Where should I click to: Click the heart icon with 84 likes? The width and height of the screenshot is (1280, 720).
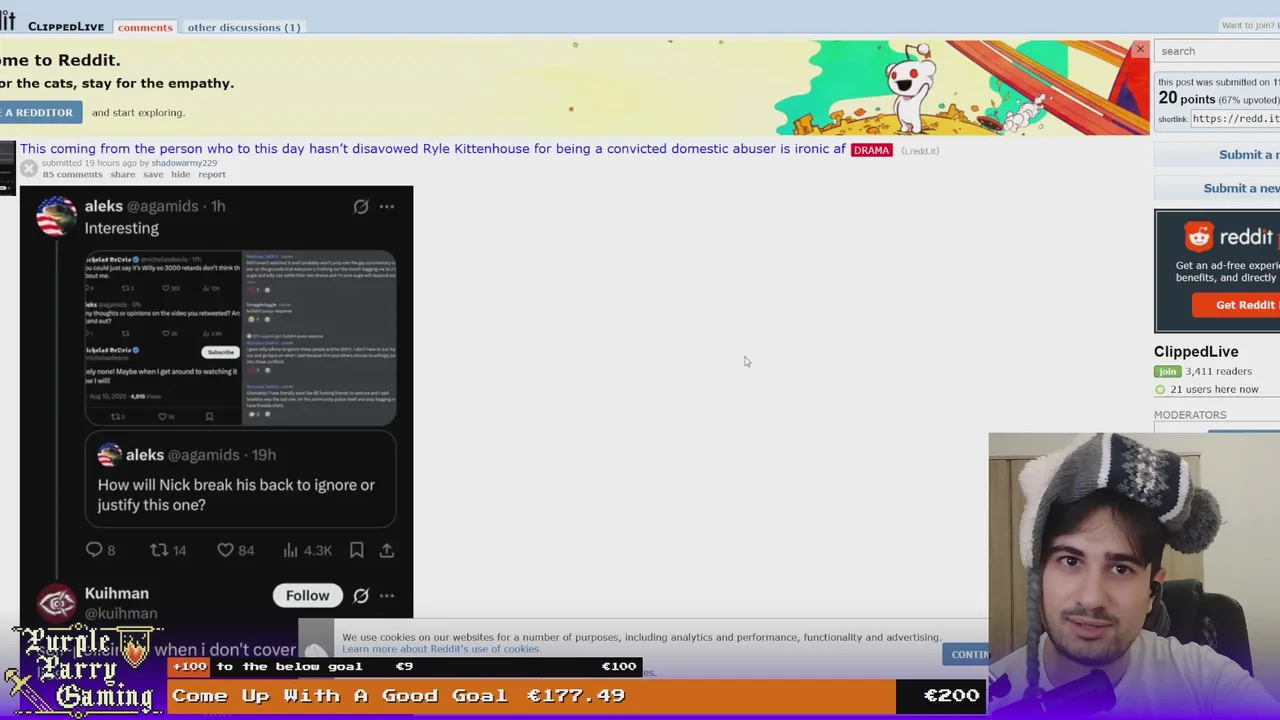click(x=225, y=550)
